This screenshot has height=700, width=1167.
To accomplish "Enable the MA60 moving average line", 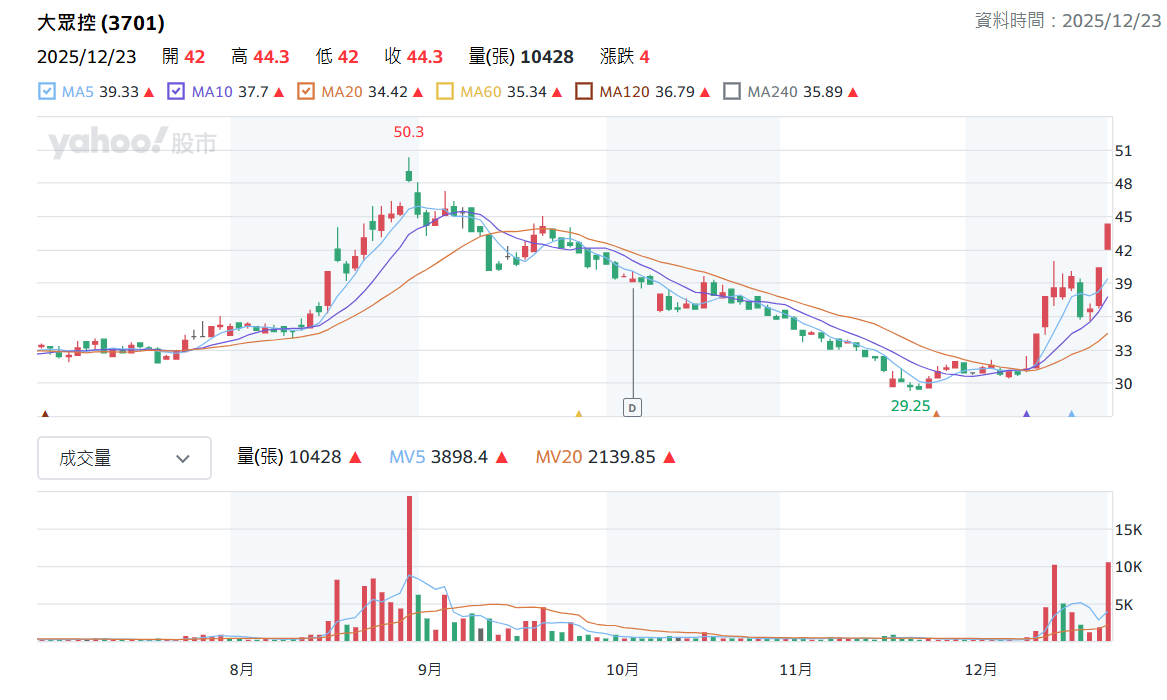I will click(x=444, y=91).
